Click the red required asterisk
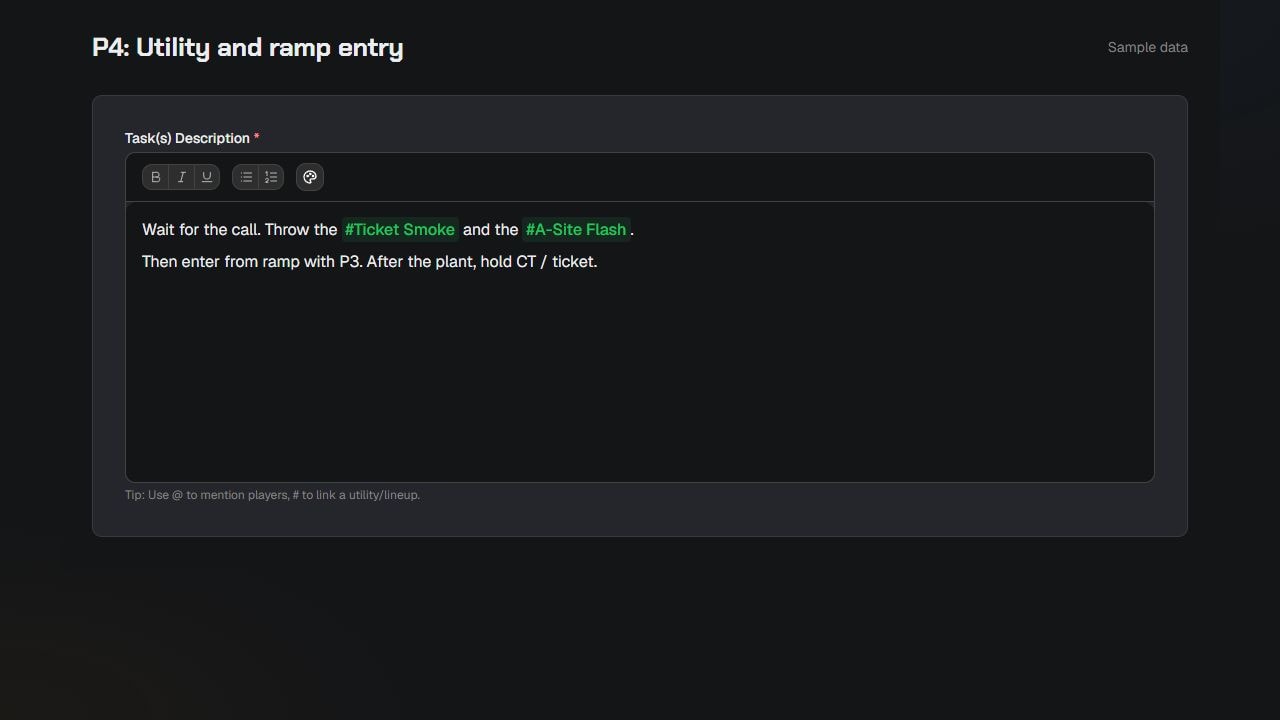This screenshot has height=720, width=1280. coord(256,138)
